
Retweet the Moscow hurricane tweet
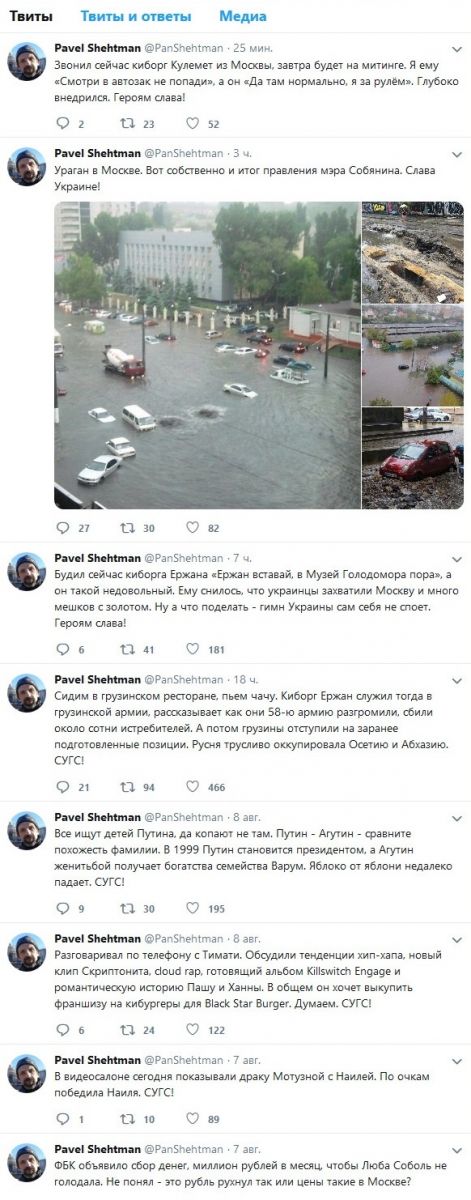click(x=127, y=528)
